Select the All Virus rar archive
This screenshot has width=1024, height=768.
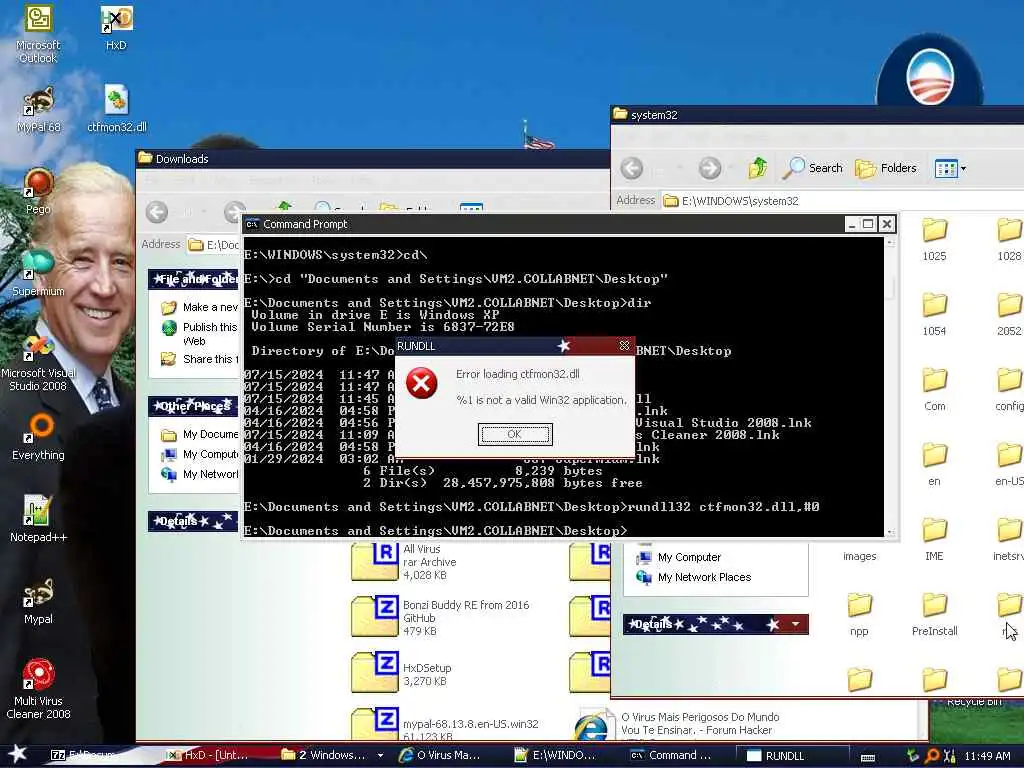click(x=405, y=562)
